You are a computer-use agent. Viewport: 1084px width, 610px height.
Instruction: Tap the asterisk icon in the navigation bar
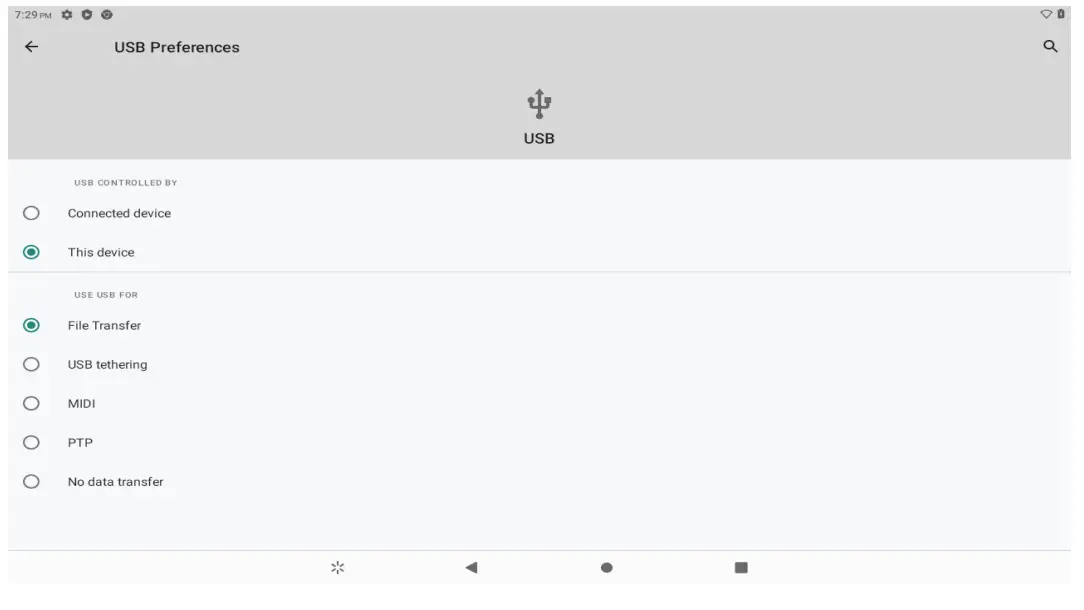click(x=338, y=567)
